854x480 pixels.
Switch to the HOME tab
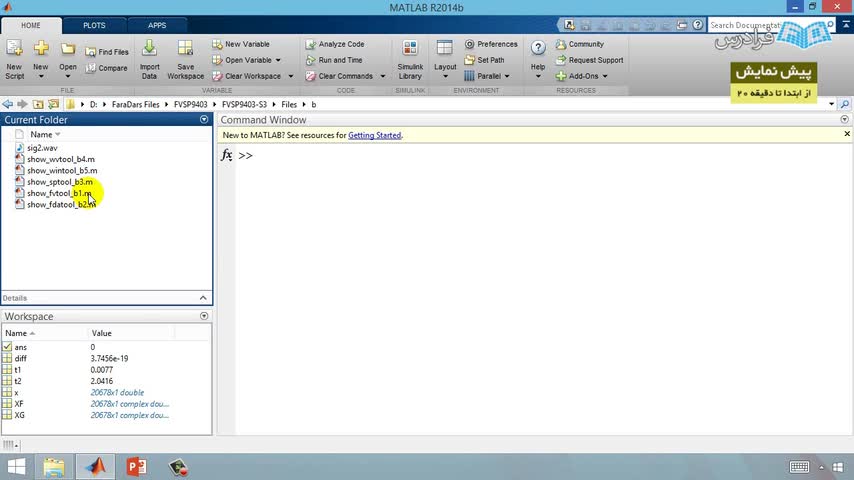[x=31, y=26]
